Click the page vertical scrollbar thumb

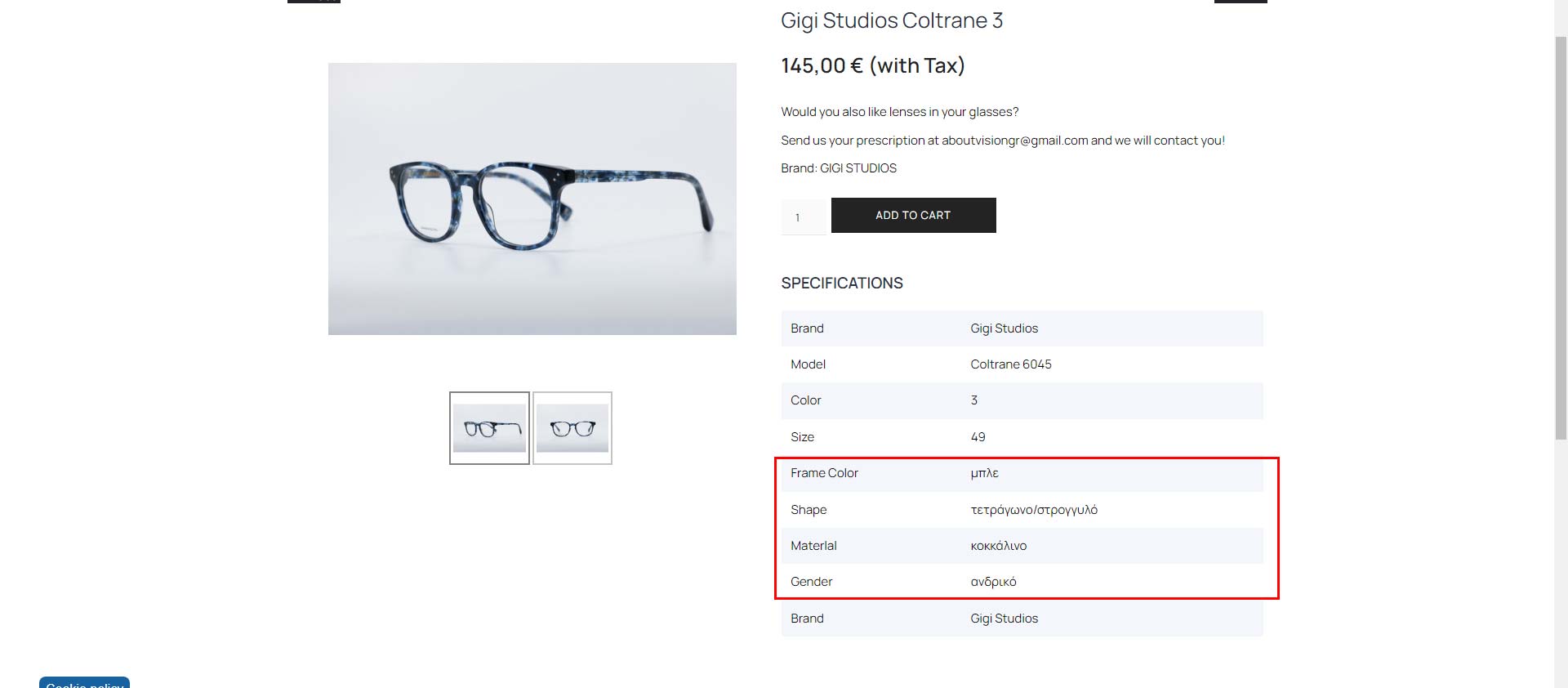1561,237
